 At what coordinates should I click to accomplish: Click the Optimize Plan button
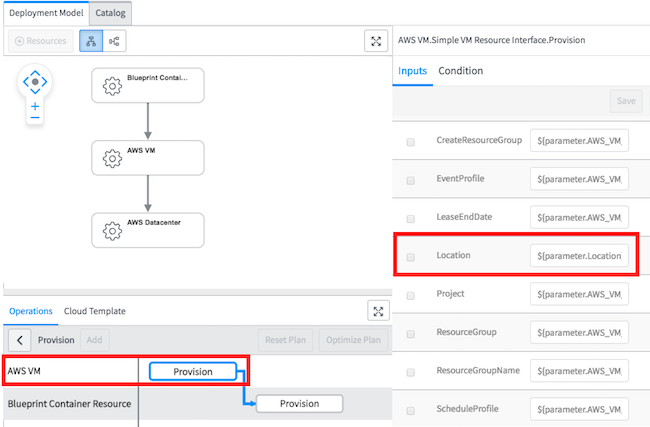[353, 340]
